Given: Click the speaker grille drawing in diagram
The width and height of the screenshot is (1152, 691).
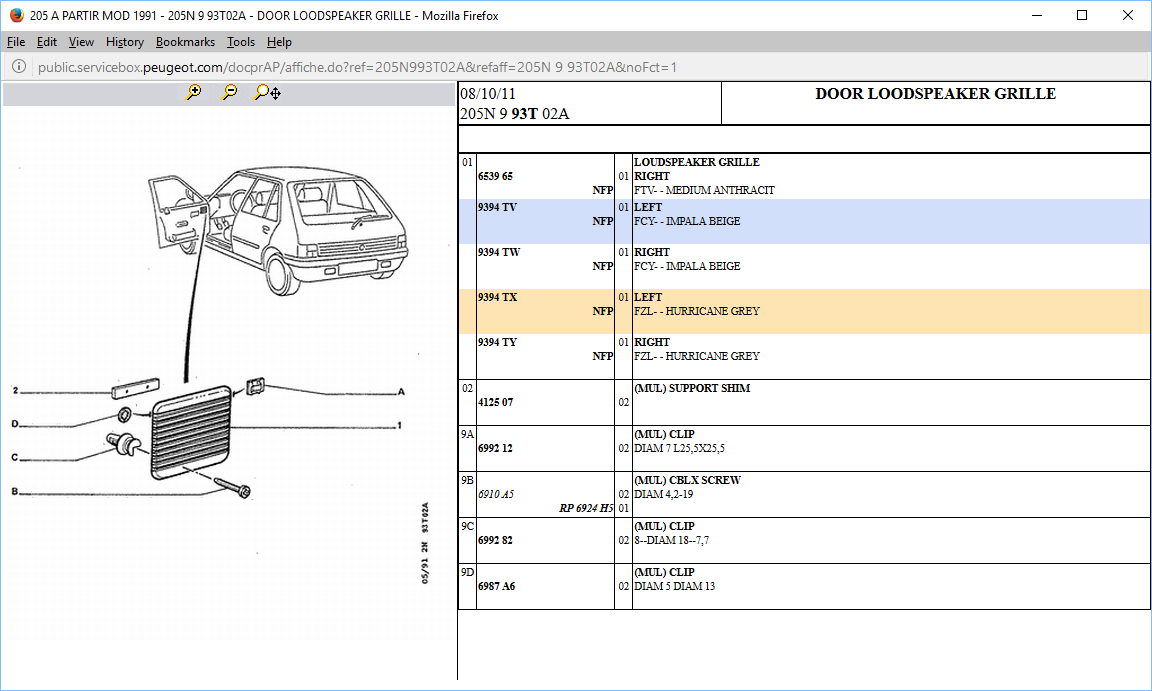Looking at the screenshot, I should 191,433.
